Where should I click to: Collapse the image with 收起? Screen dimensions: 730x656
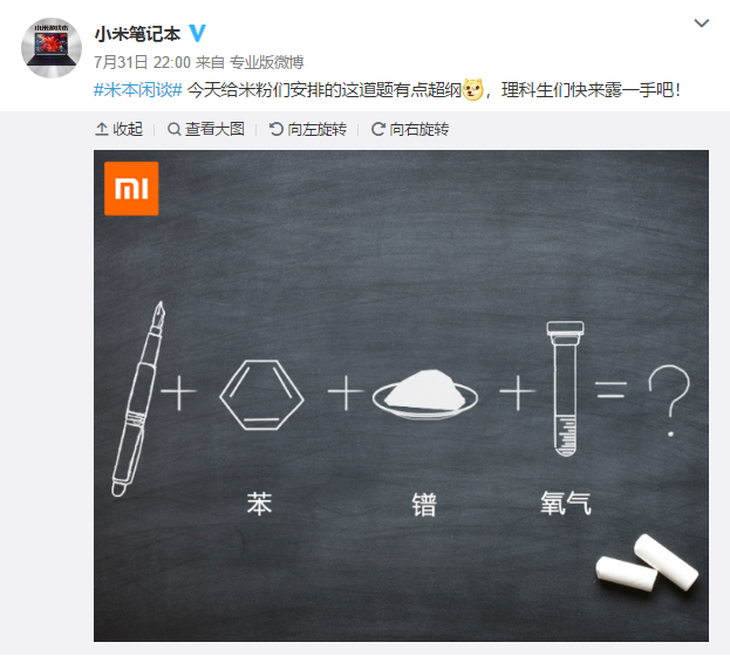click(119, 129)
